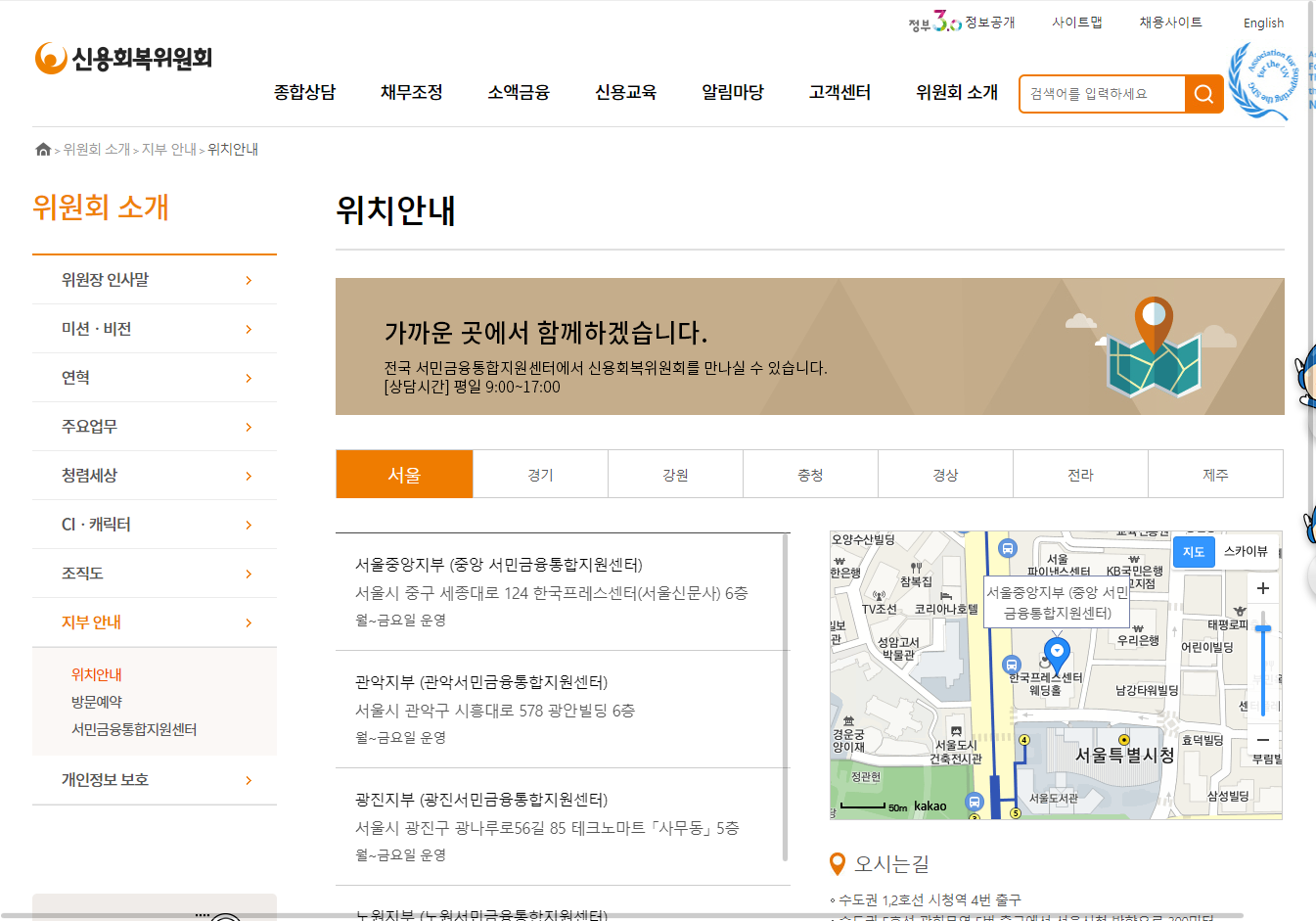Open the 알림마당 main menu
Screen dimensions: 1316x921
(733, 92)
